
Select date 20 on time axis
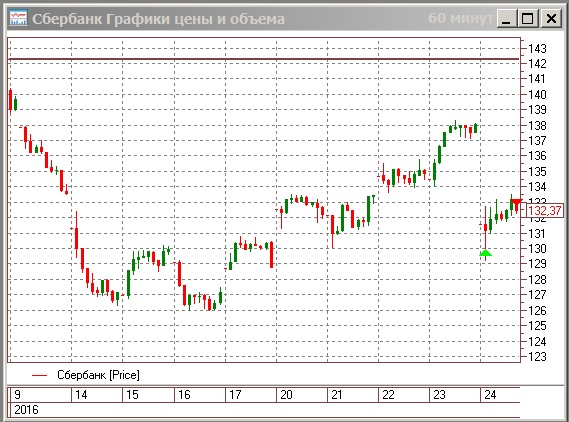286,394
